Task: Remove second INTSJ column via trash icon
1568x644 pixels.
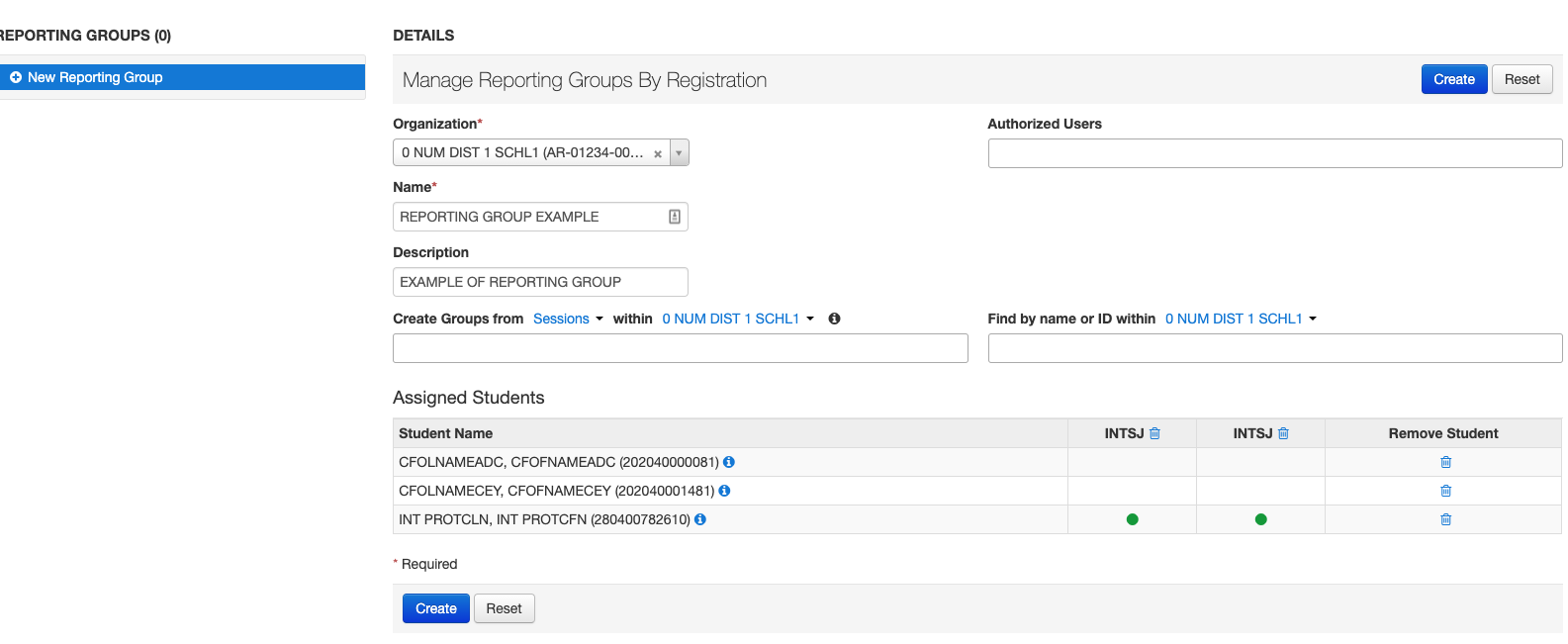Action: pos(1283,433)
